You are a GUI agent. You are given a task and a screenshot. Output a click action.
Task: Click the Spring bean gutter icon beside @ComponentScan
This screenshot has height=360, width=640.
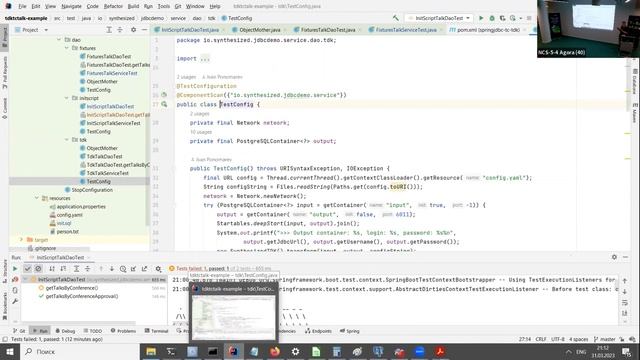pyautogui.click(x=164, y=95)
